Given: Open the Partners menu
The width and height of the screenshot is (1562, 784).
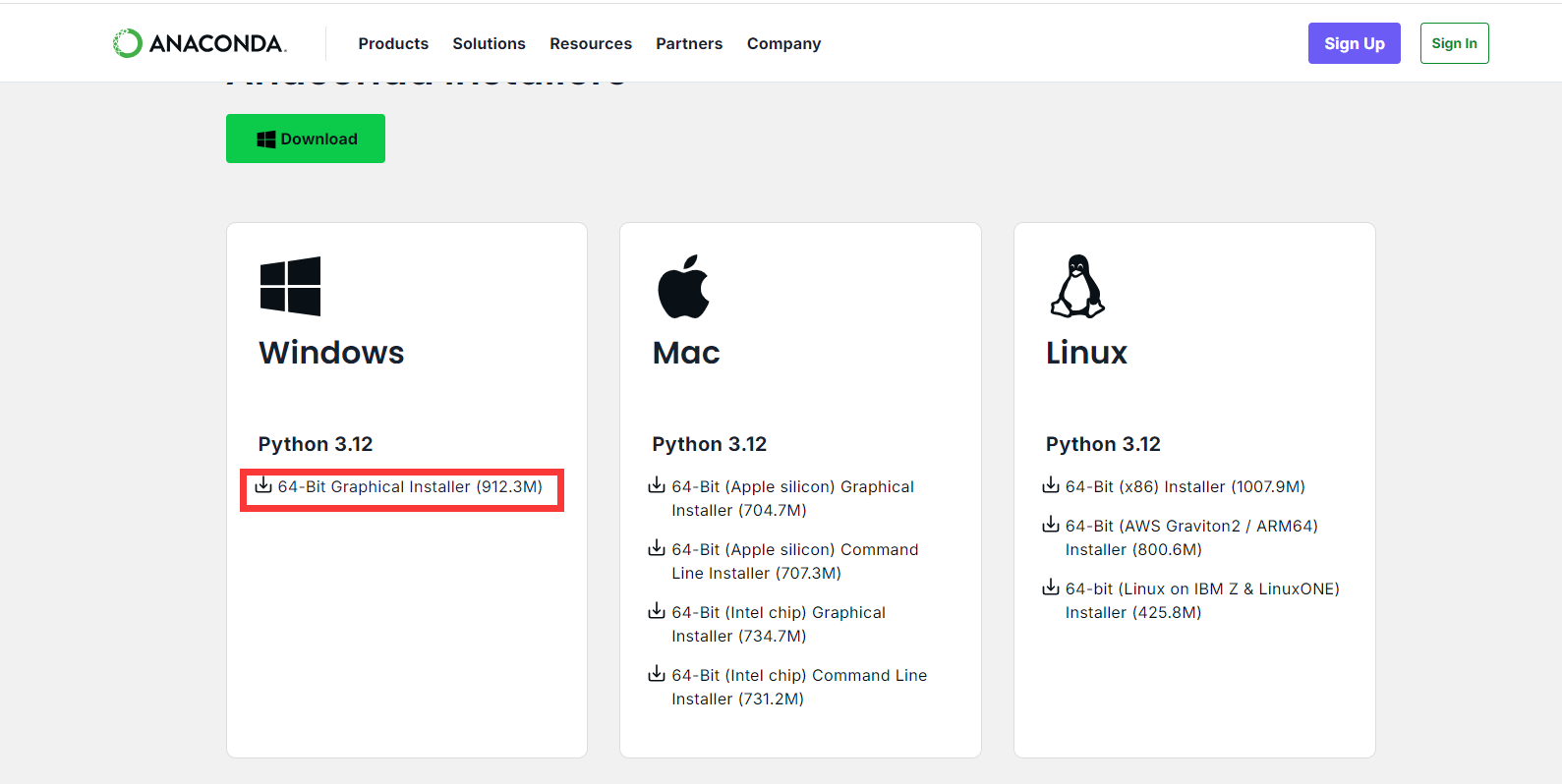Looking at the screenshot, I should [x=689, y=43].
